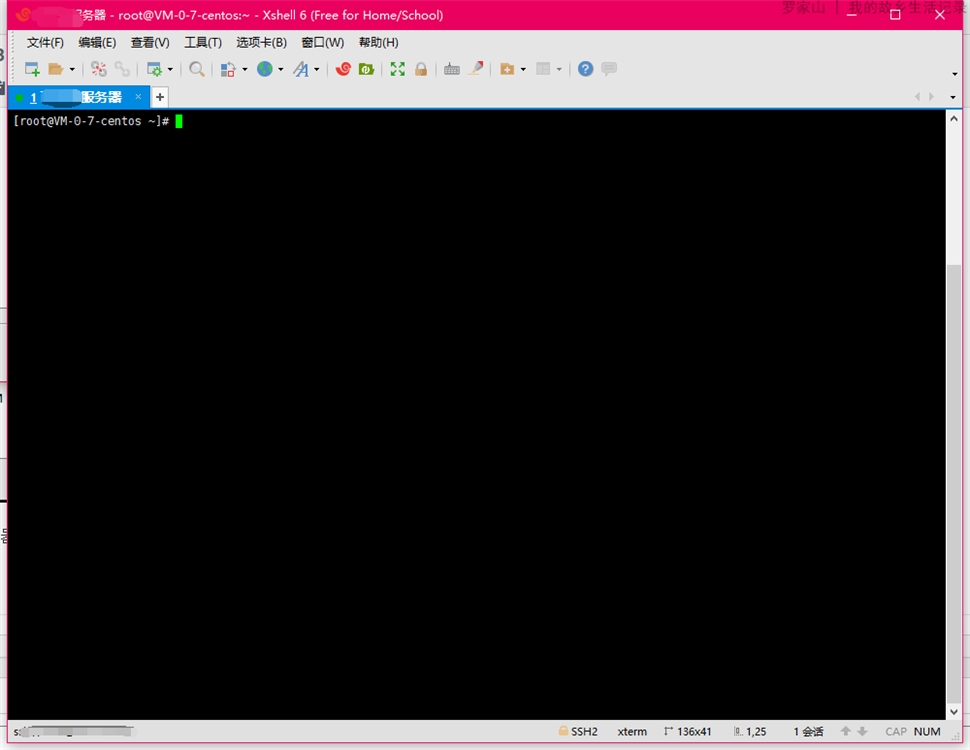Expand the globe icon dropdown arrow
The height and width of the screenshot is (750, 970).
point(281,70)
